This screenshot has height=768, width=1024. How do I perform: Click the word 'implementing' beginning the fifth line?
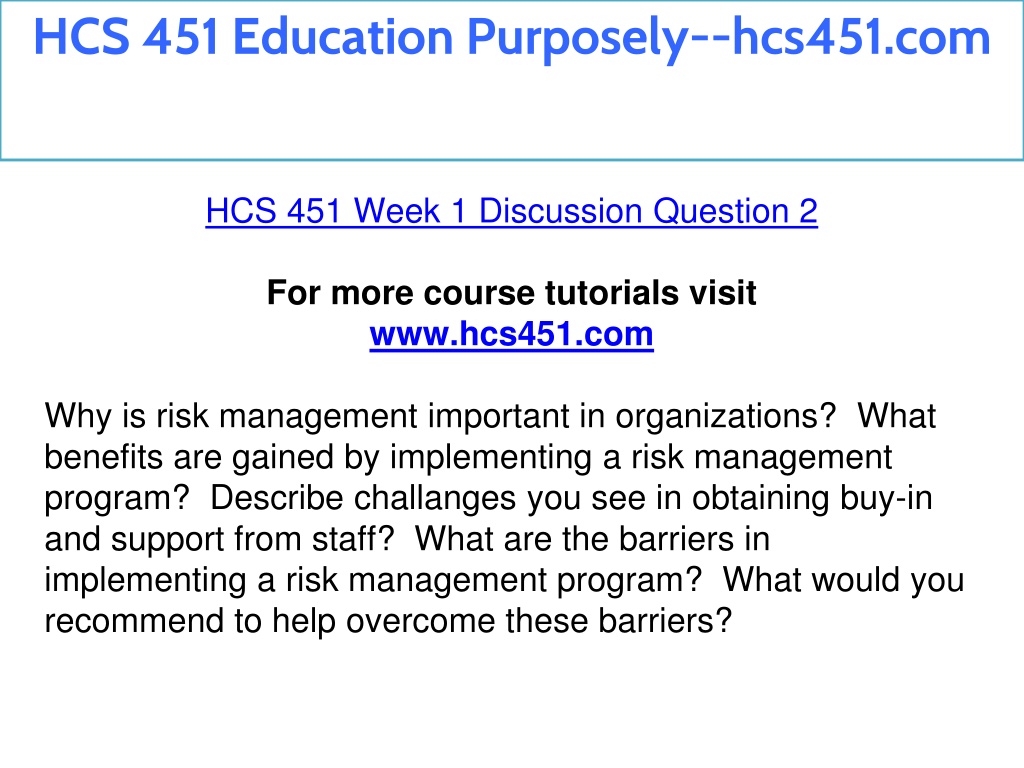tap(145, 581)
